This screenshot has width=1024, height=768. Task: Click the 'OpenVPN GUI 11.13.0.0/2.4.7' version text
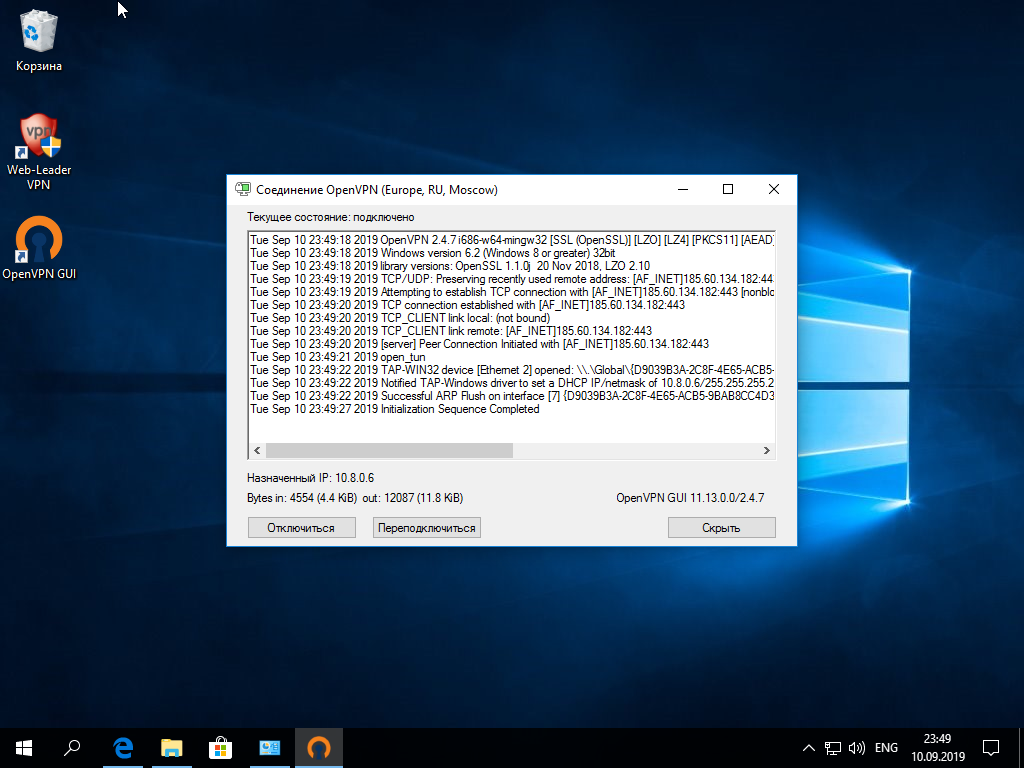(x=690, y=498)
